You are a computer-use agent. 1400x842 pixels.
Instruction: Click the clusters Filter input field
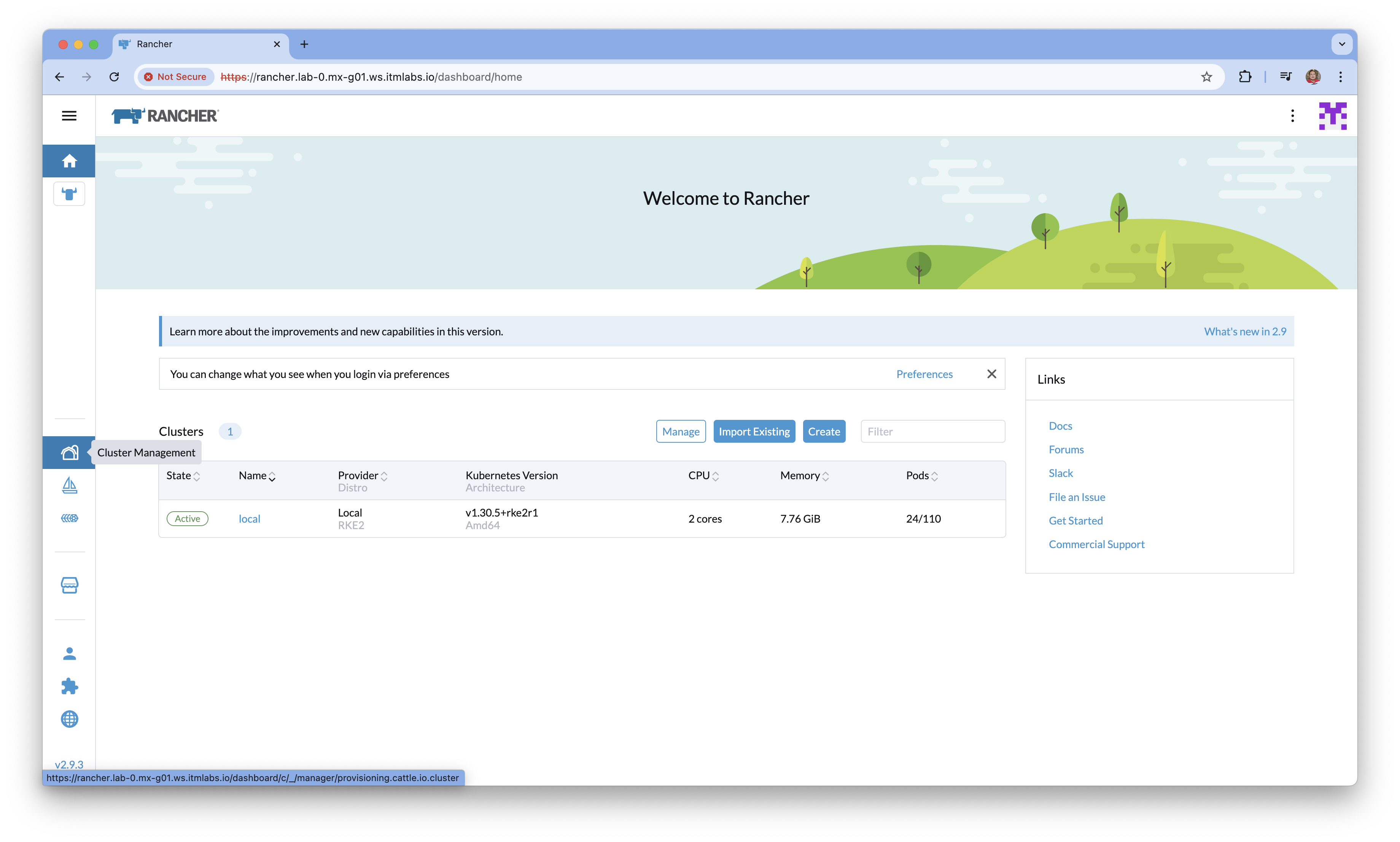coord(932,431)
